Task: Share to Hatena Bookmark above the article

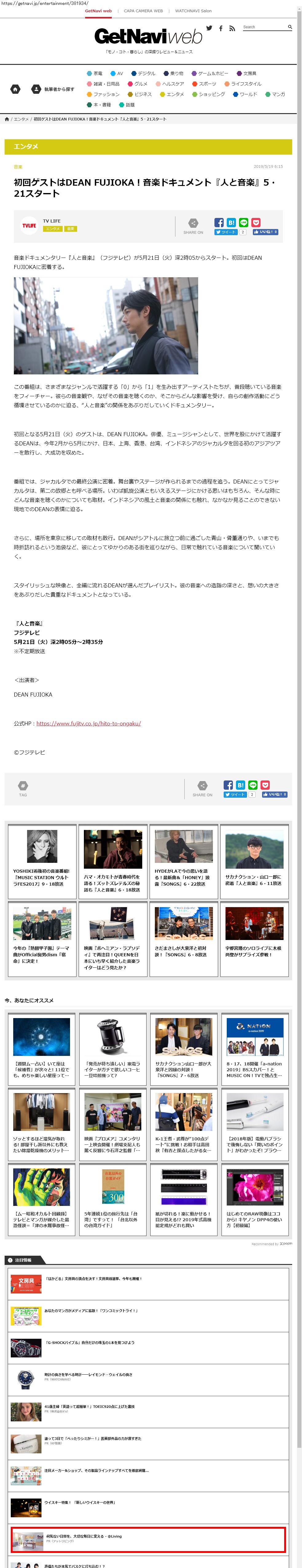Action: (231, 223)
